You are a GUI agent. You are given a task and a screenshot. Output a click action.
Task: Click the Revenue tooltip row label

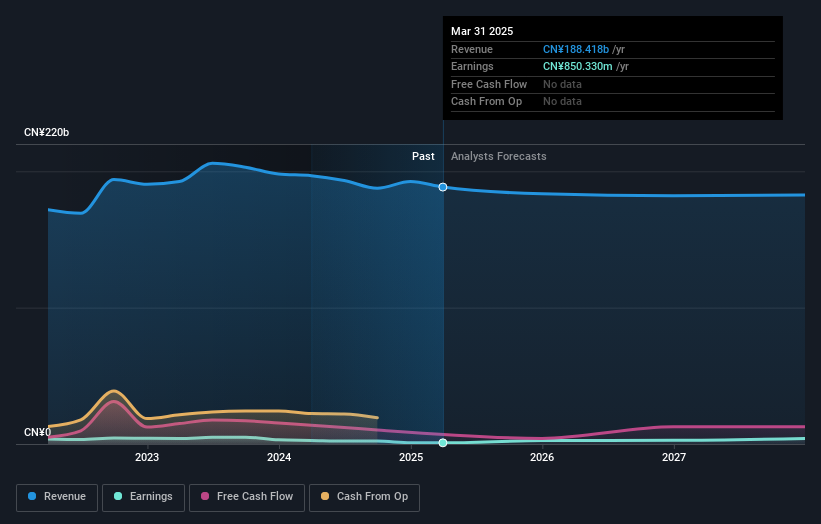click(x=472, y=49)
